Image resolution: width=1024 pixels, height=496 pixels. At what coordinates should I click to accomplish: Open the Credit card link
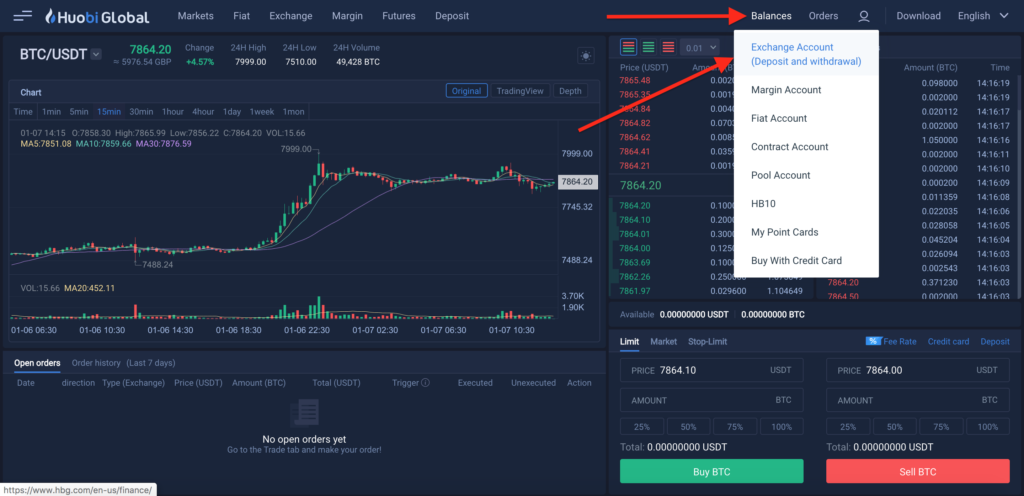(x=948, y=341)
